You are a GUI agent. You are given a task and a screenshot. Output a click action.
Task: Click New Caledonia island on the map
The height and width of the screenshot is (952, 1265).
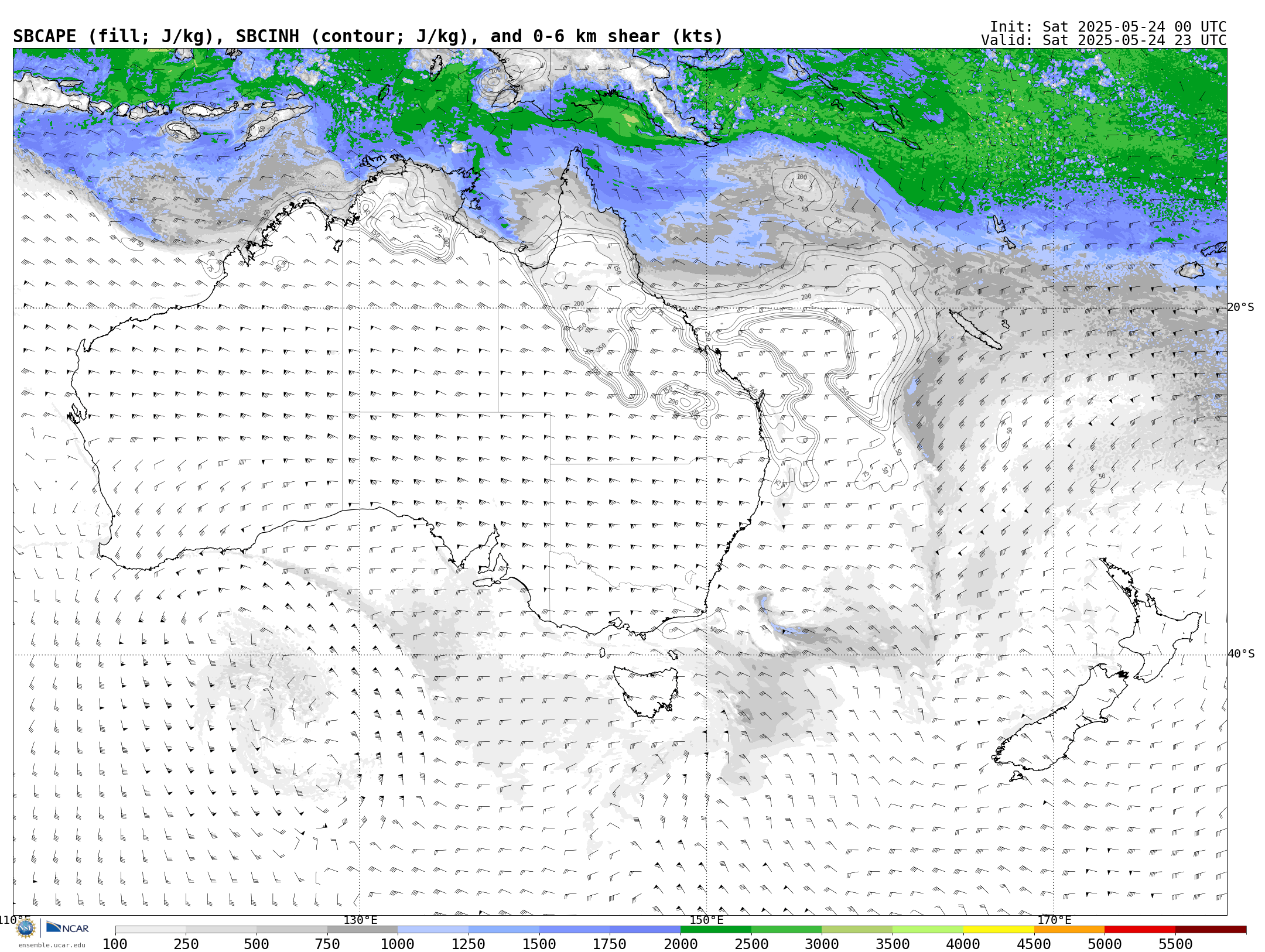[x=975, y=330]
